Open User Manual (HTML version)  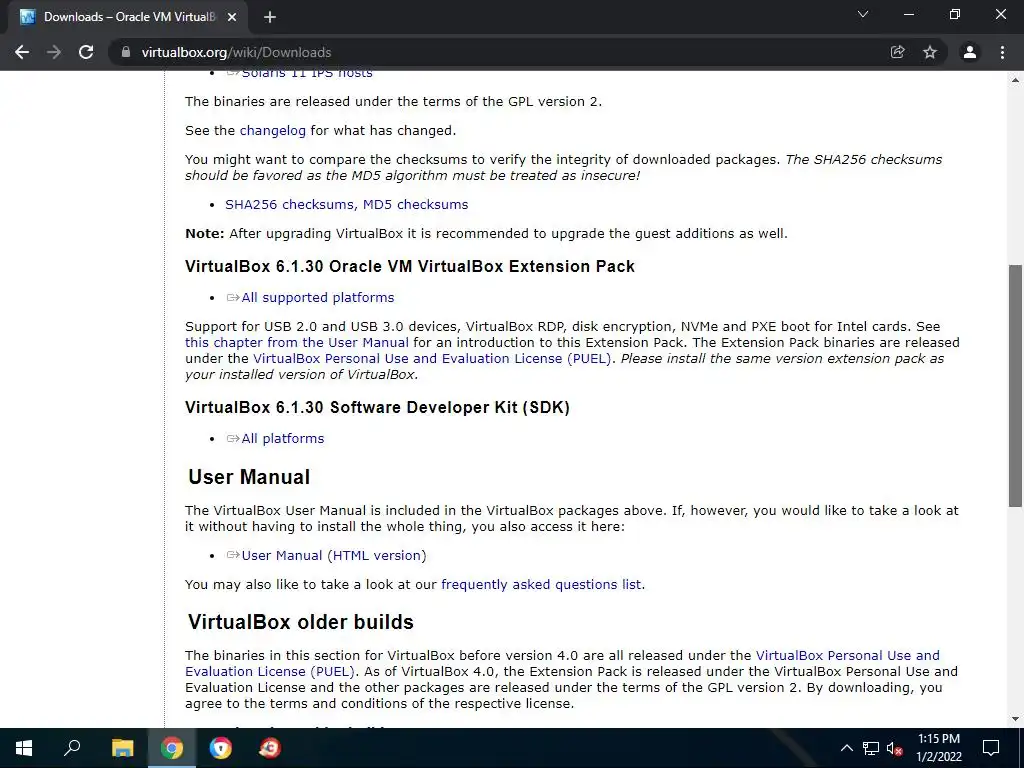(334, 556)
